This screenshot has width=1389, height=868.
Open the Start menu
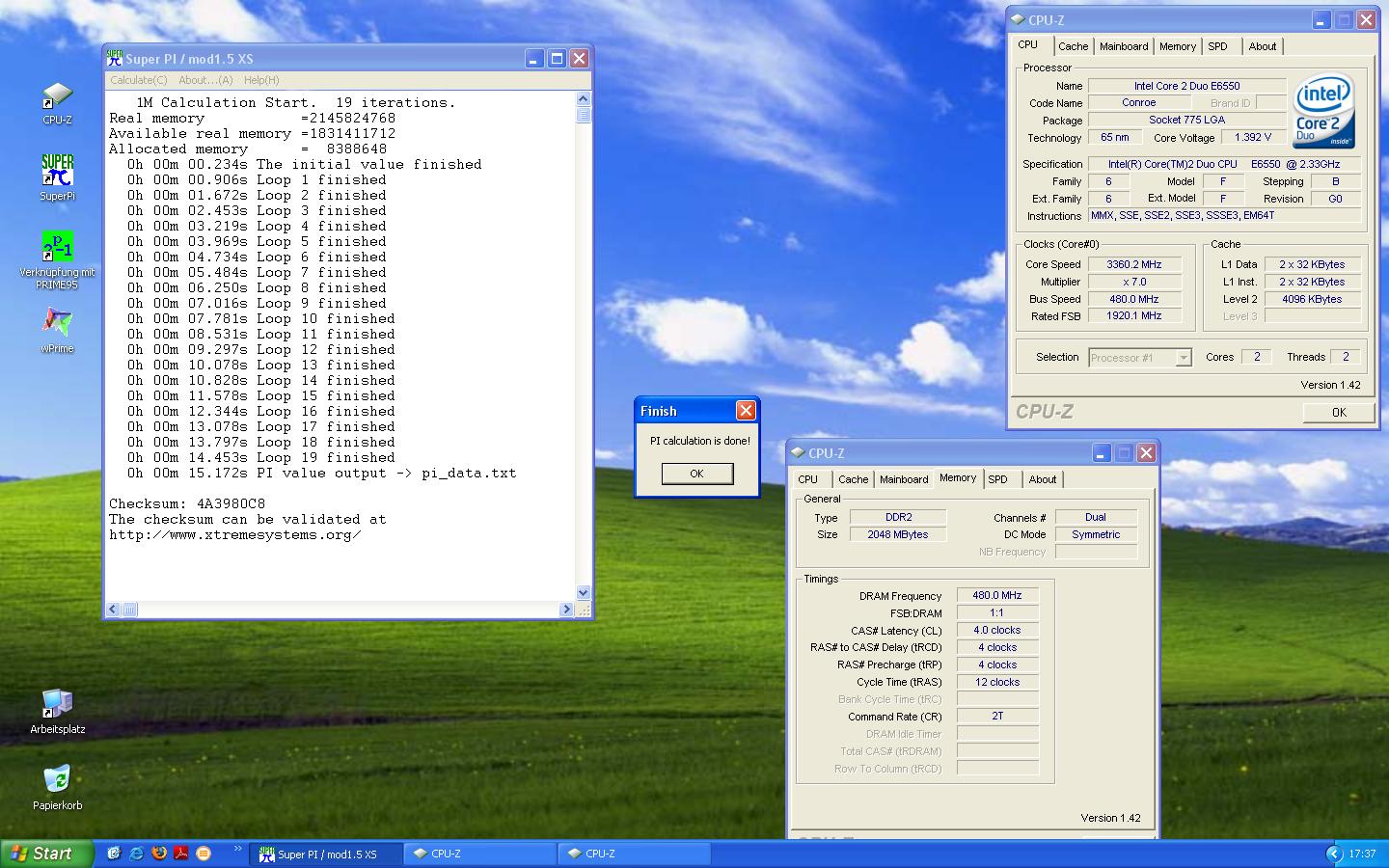[x=46, y=854]
